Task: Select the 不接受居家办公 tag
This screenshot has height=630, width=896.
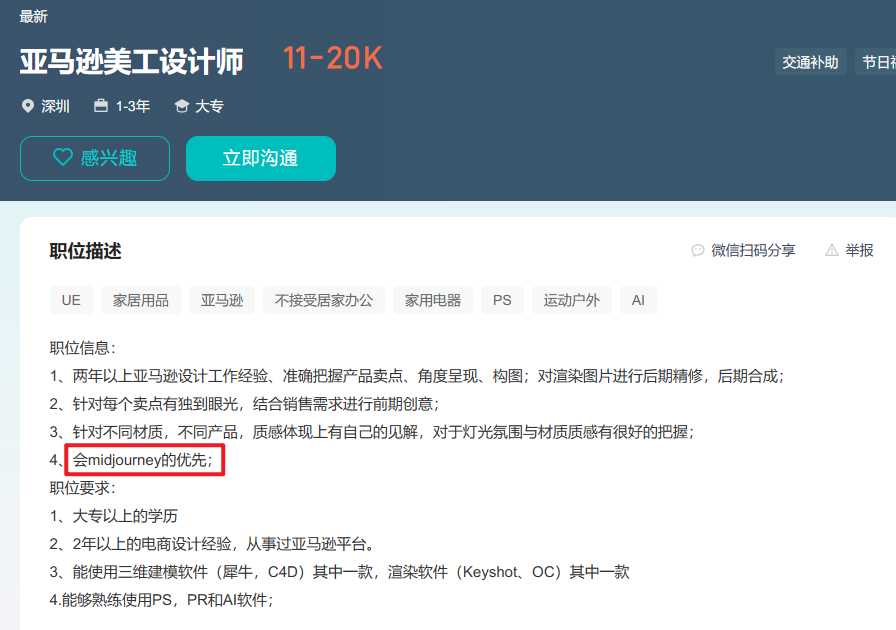Action: pos(323,300)
